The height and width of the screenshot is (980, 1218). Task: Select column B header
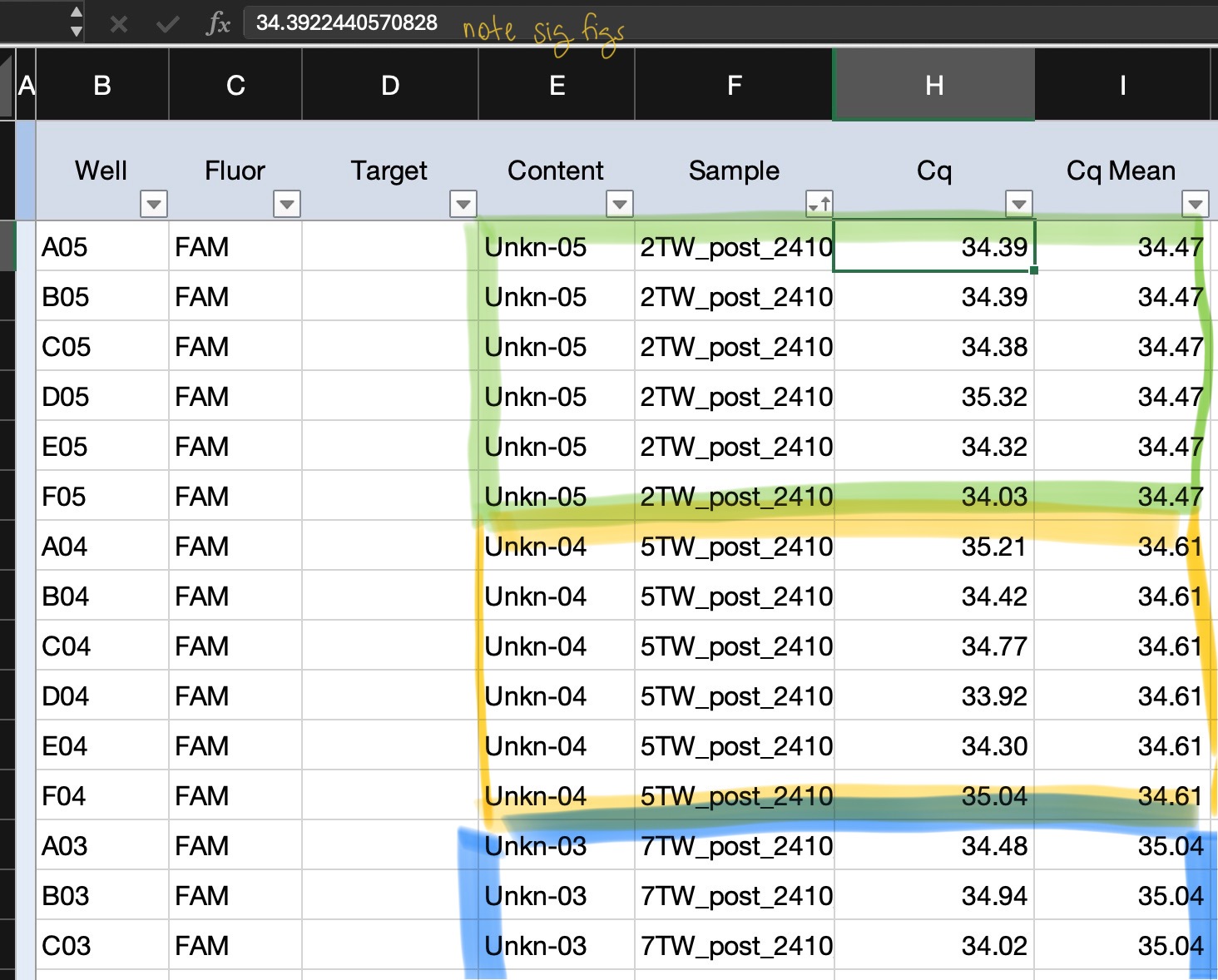[x=102, y=85]
